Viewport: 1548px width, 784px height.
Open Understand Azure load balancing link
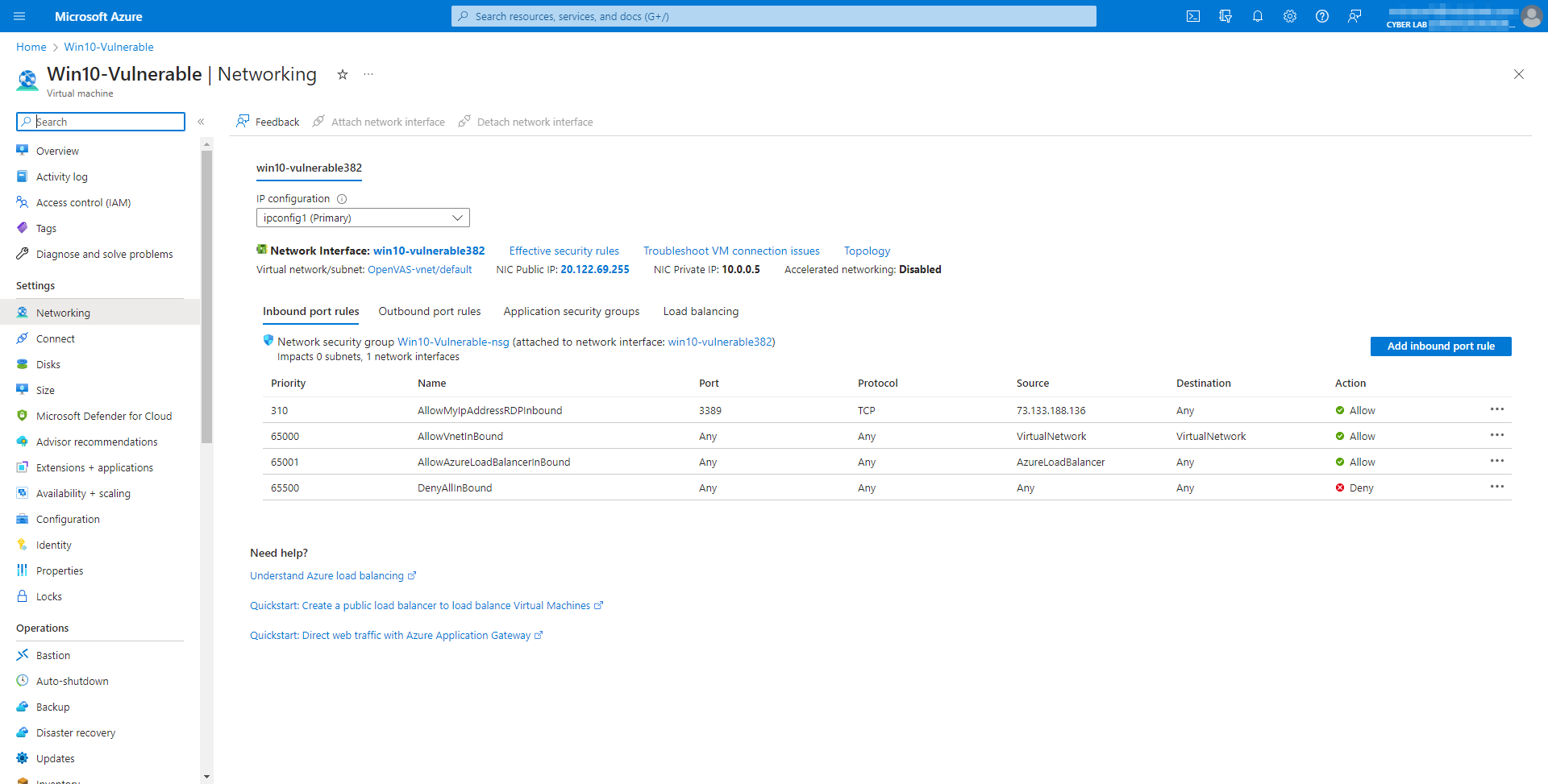pyautogui.click(x=333, y=575)
